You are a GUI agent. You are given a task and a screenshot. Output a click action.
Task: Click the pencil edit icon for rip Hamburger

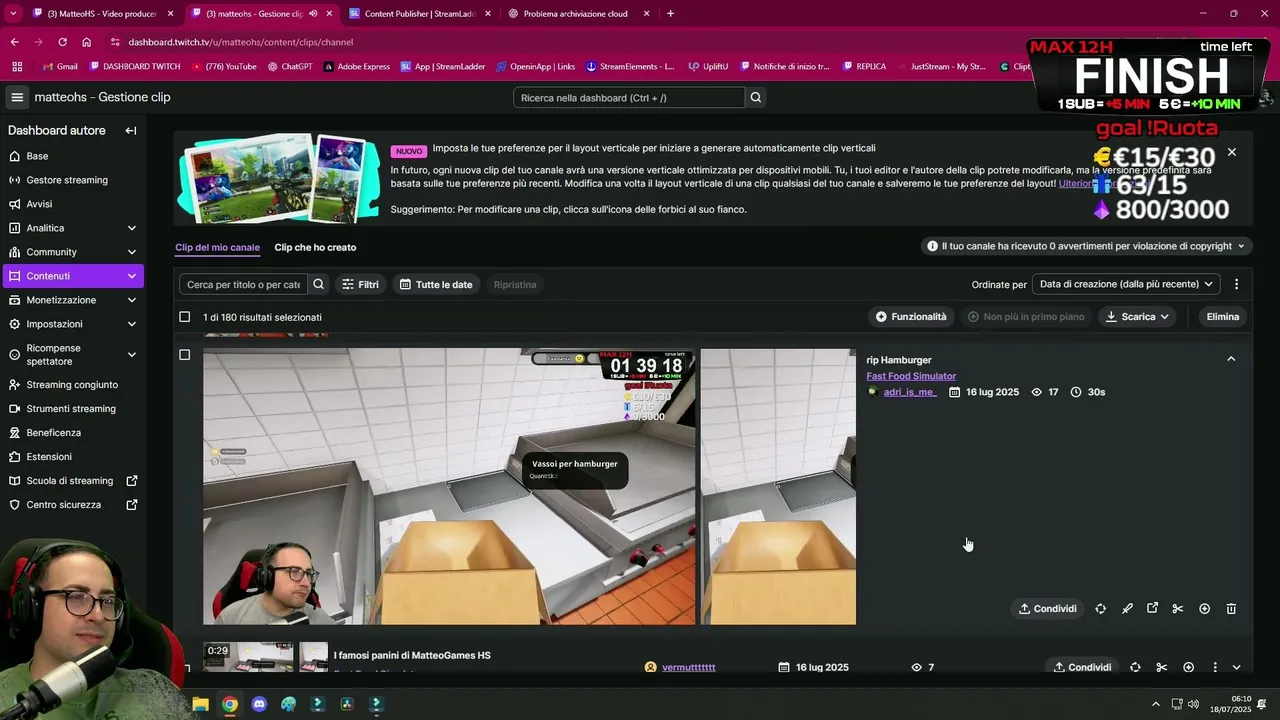[x=1127, y=609]
